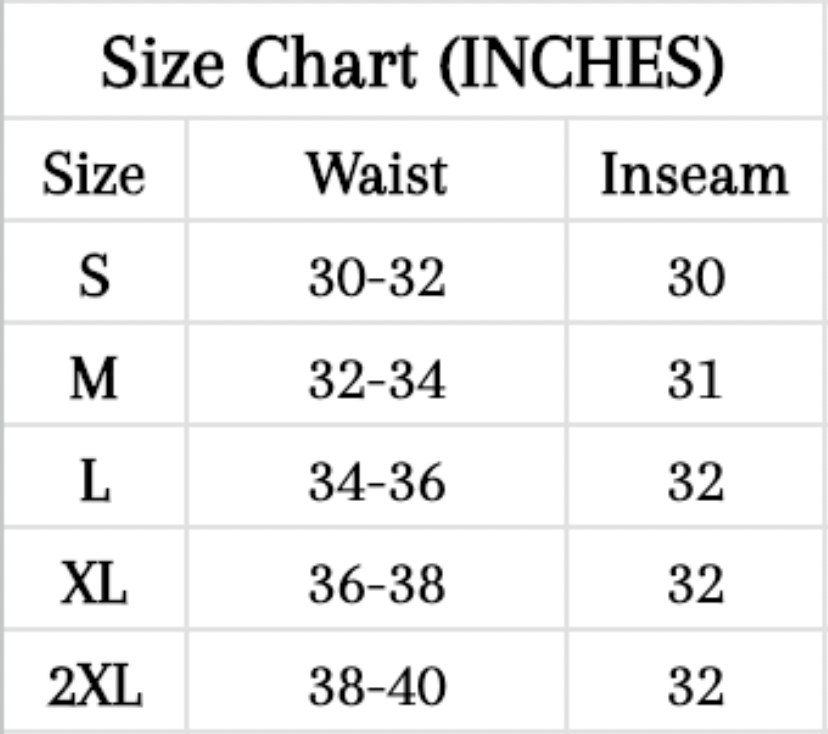Click the Size Chart (INCHES) title

point(413,62)
